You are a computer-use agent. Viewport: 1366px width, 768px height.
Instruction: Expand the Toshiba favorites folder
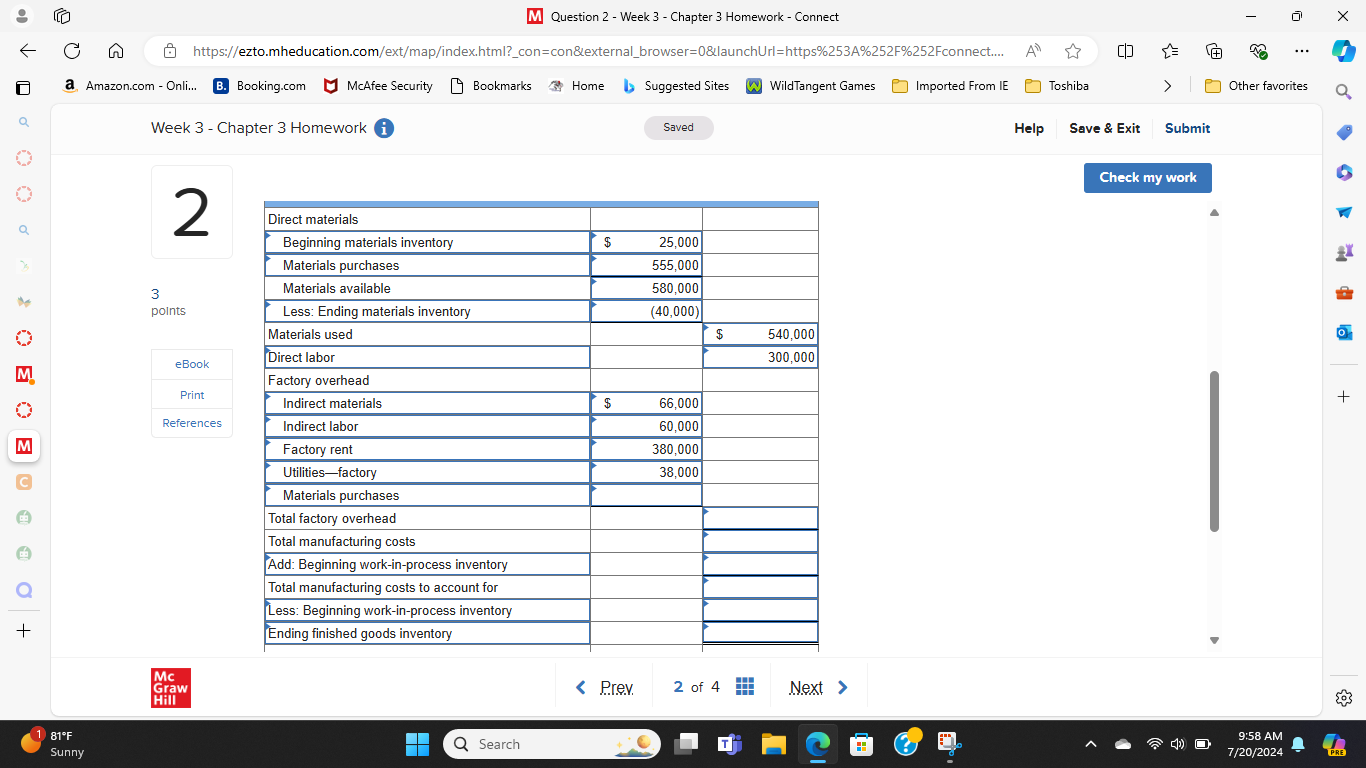coord(1057,86)
